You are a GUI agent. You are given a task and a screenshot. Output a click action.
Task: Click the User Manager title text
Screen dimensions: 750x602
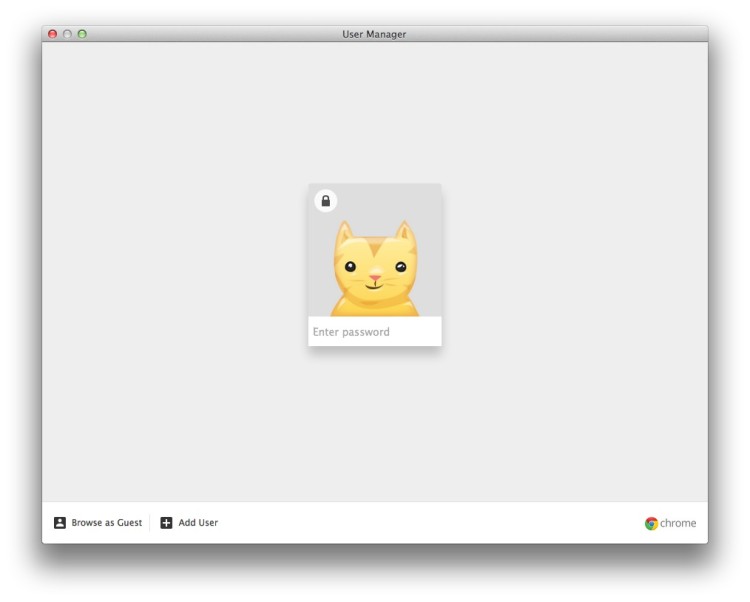[x=374, y=34]
